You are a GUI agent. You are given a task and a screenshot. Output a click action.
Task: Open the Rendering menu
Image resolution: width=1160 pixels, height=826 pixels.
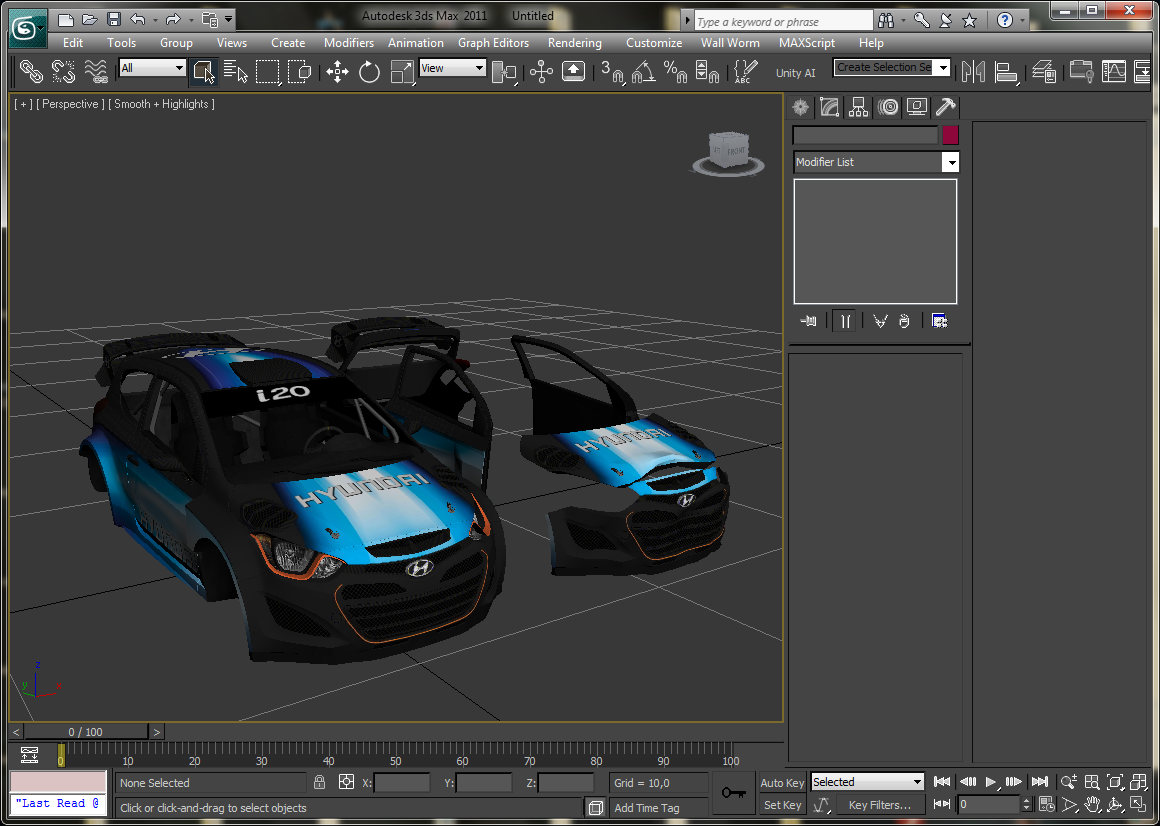click(x=574, y=43)
